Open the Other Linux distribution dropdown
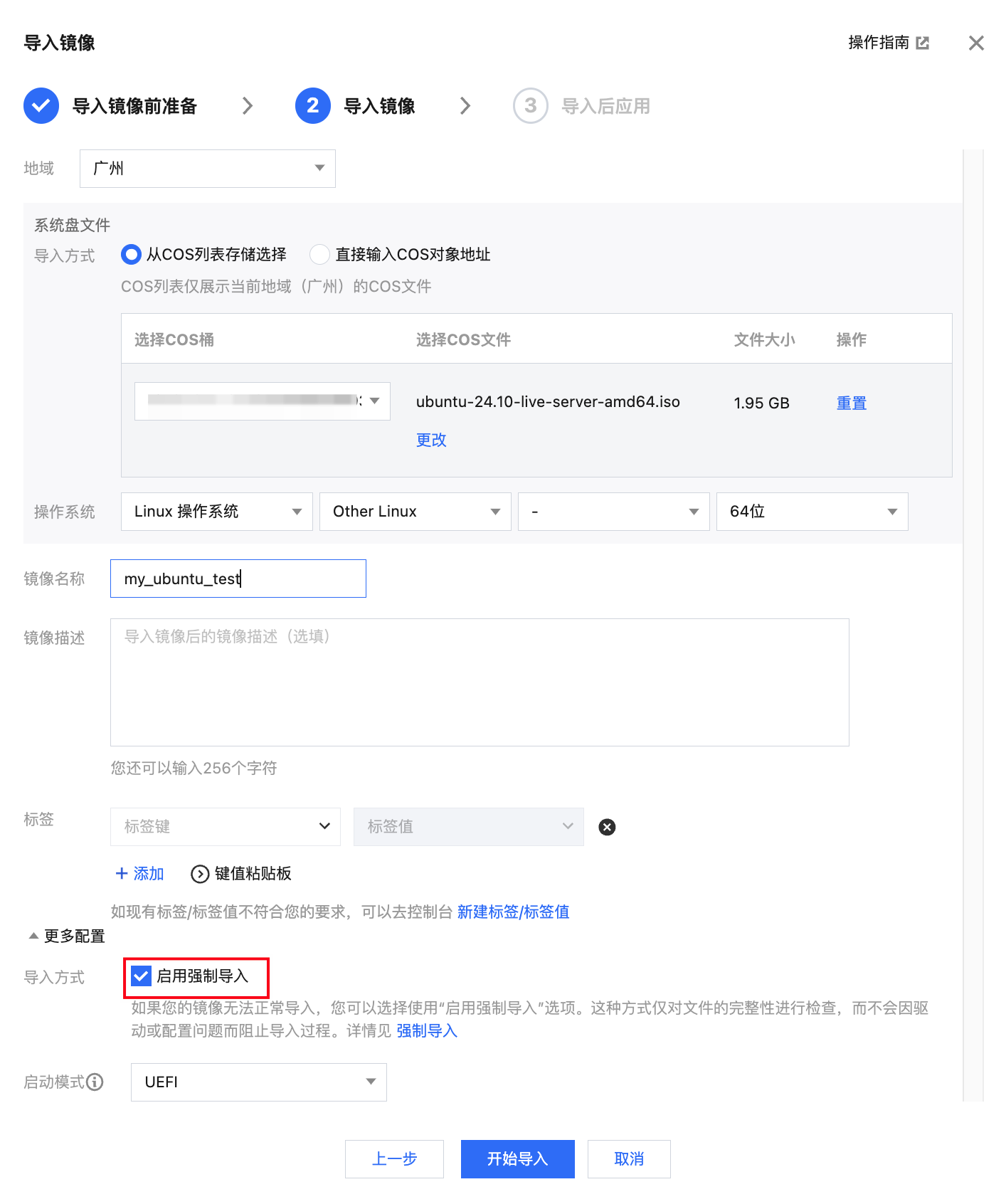The height and width of the screenshot is (1204, 1006). click(415, 512)
